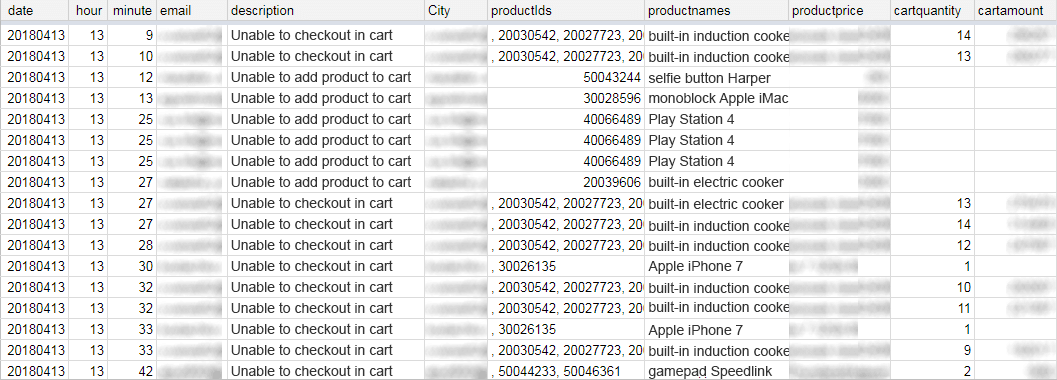Select product ID 50043244 cell
Image resolution: width=1057 pixels, height=380 pixels.
566,77
